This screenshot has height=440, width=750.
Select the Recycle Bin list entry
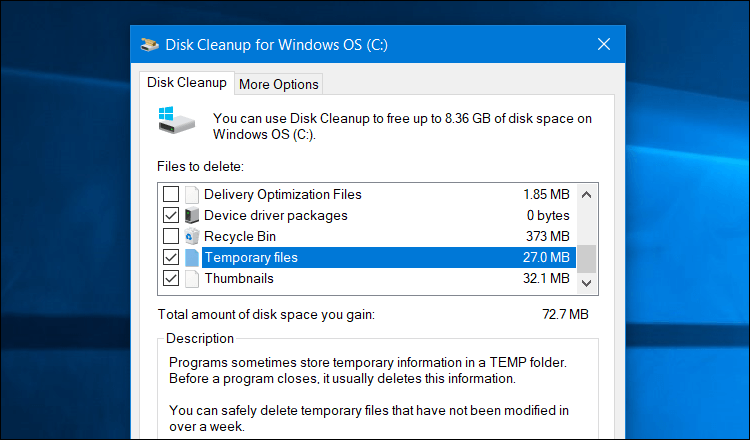tap(240, 236)
